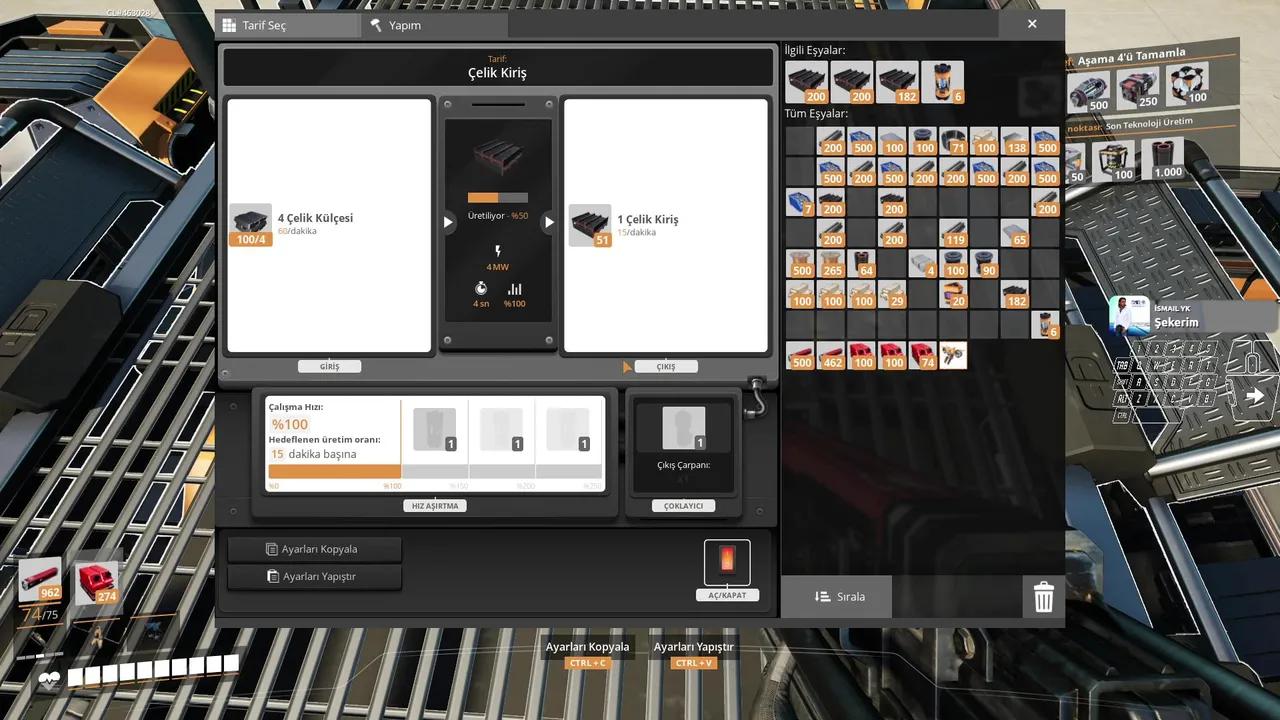The image size is (1280, 720).
Task: Click the 'Çıkış Çarpanı:' label
Action: point(684,464)
